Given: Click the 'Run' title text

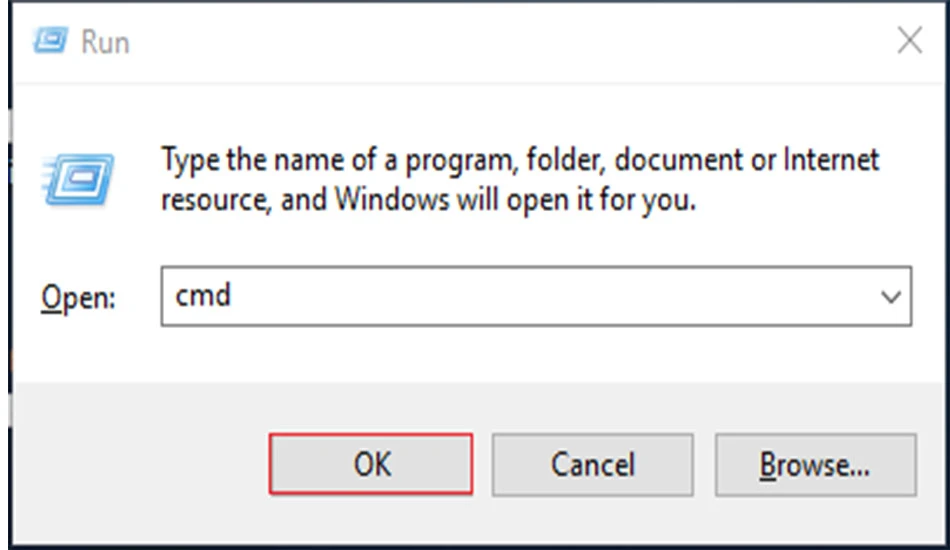Looking at the screenshot, I should point(105,42).
